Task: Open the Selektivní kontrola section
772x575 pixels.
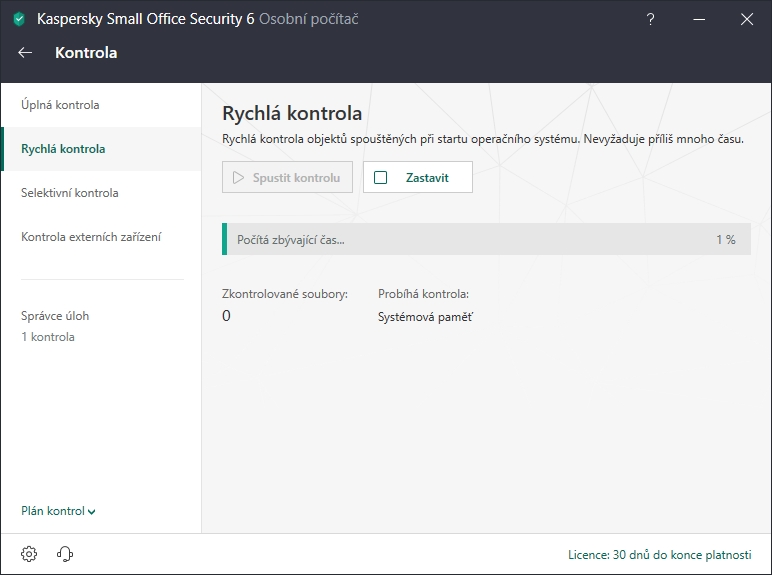Action: (70, 193)
